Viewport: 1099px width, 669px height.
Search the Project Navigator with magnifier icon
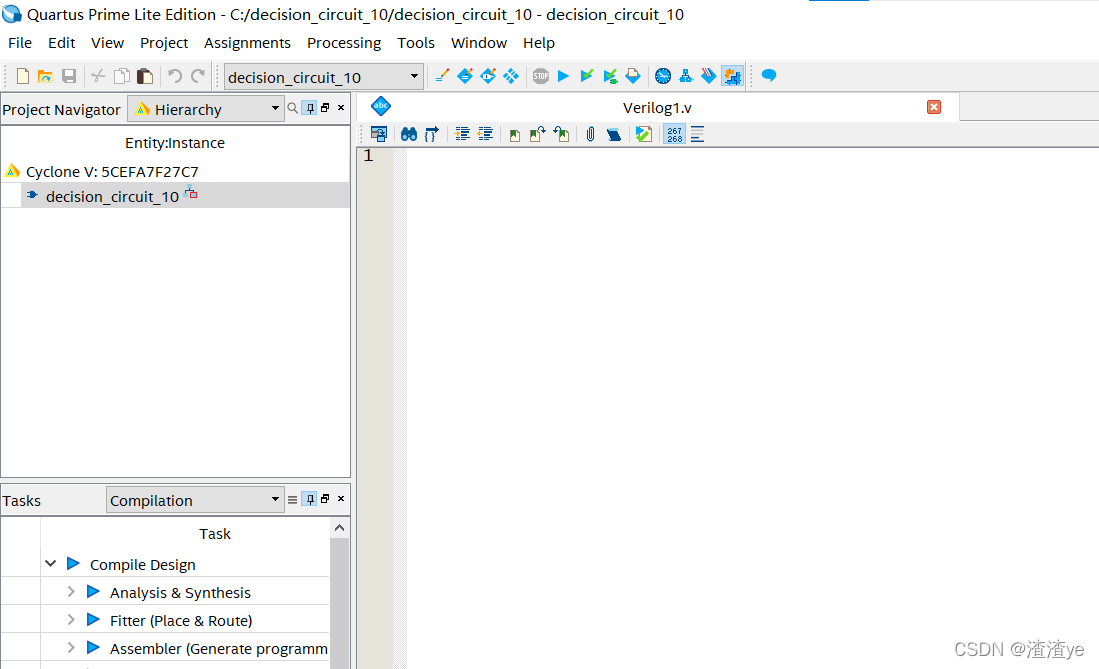click(x=292, y=108)
